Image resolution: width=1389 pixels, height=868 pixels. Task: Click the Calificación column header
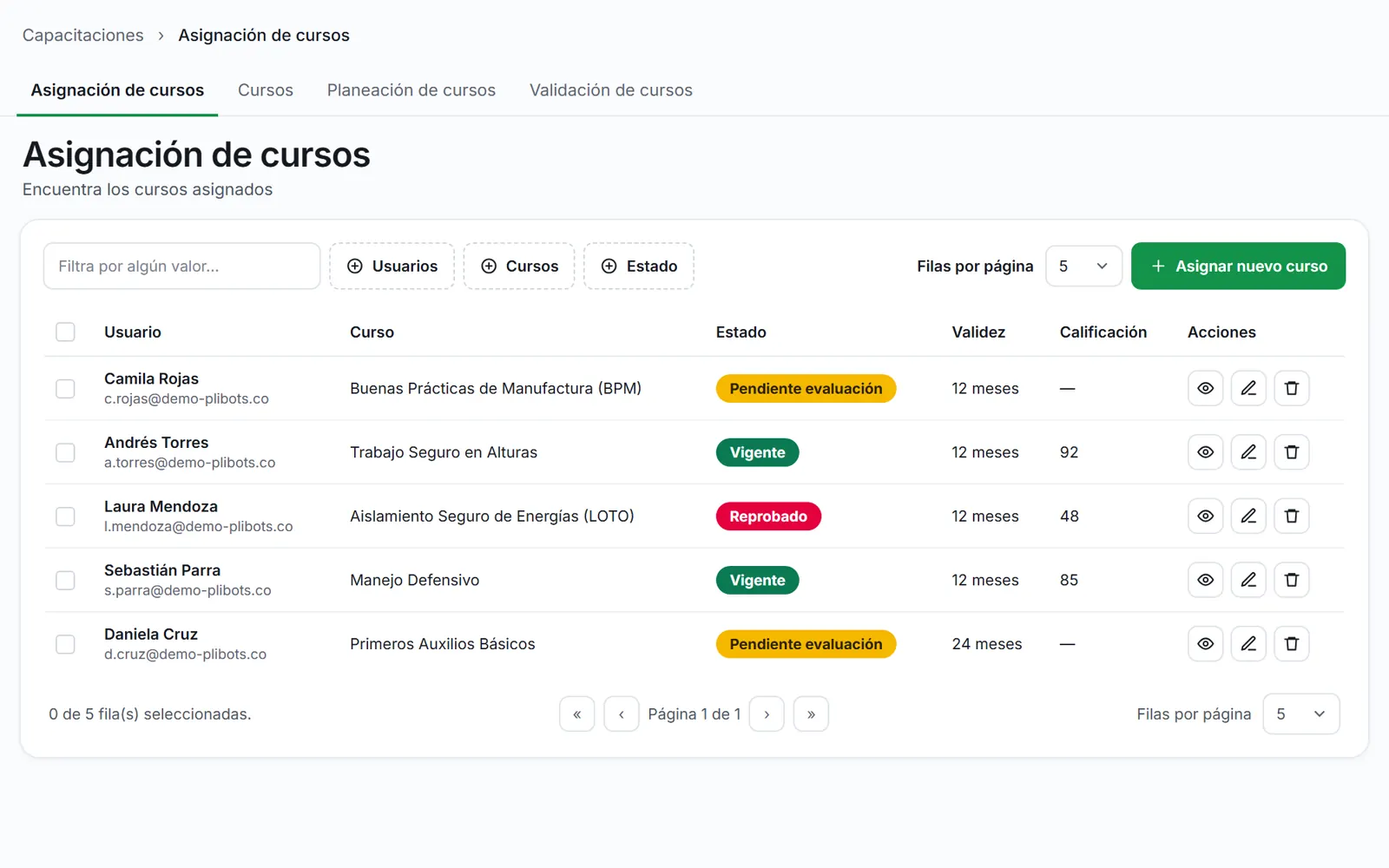tap(1103, 332)
